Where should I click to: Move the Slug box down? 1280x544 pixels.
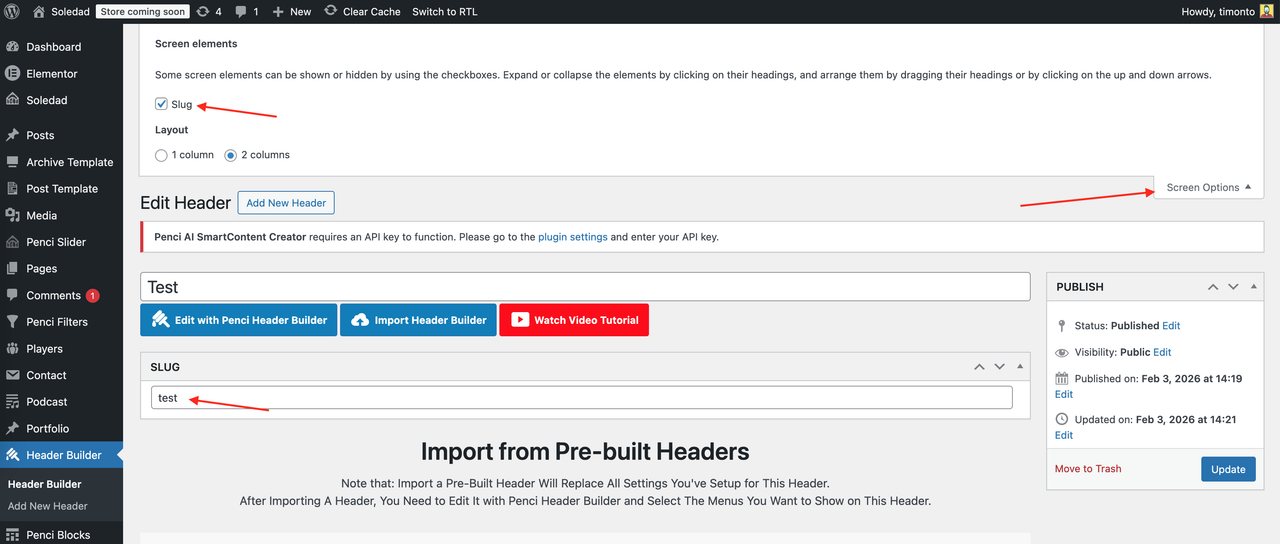(999, 367)
